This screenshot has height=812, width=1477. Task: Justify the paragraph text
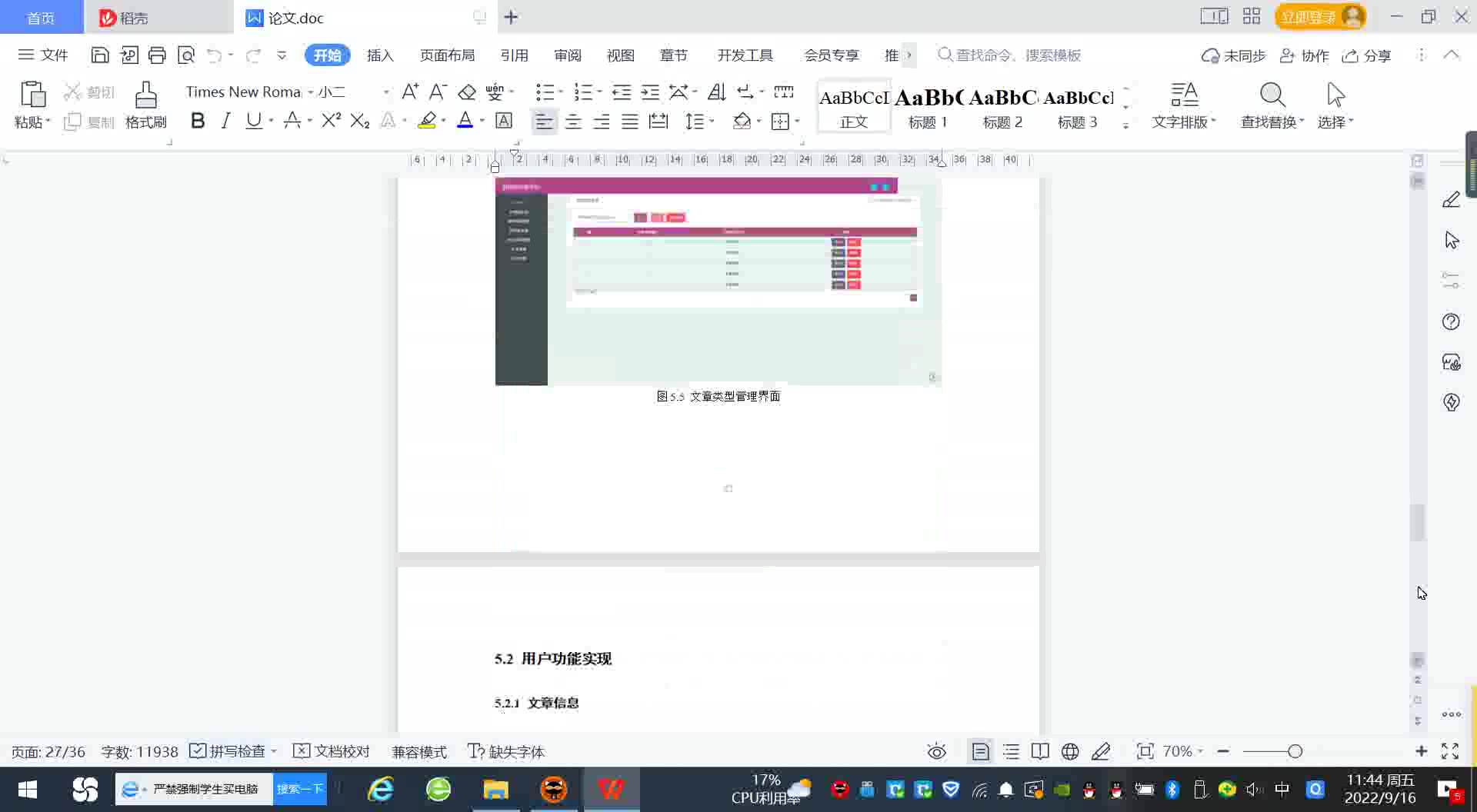coord(630,121)
